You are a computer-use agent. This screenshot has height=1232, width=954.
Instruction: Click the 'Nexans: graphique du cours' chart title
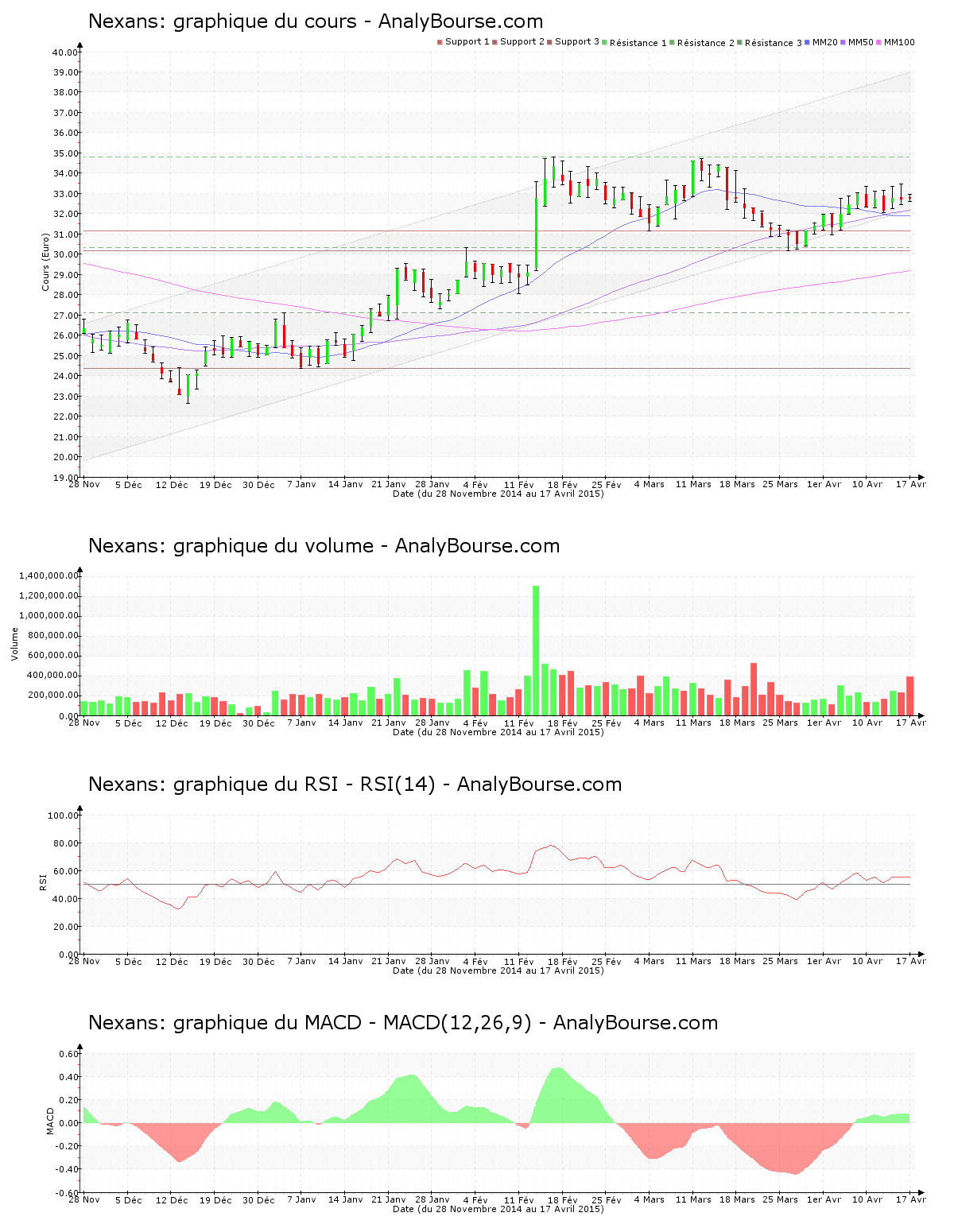(316, 21)
